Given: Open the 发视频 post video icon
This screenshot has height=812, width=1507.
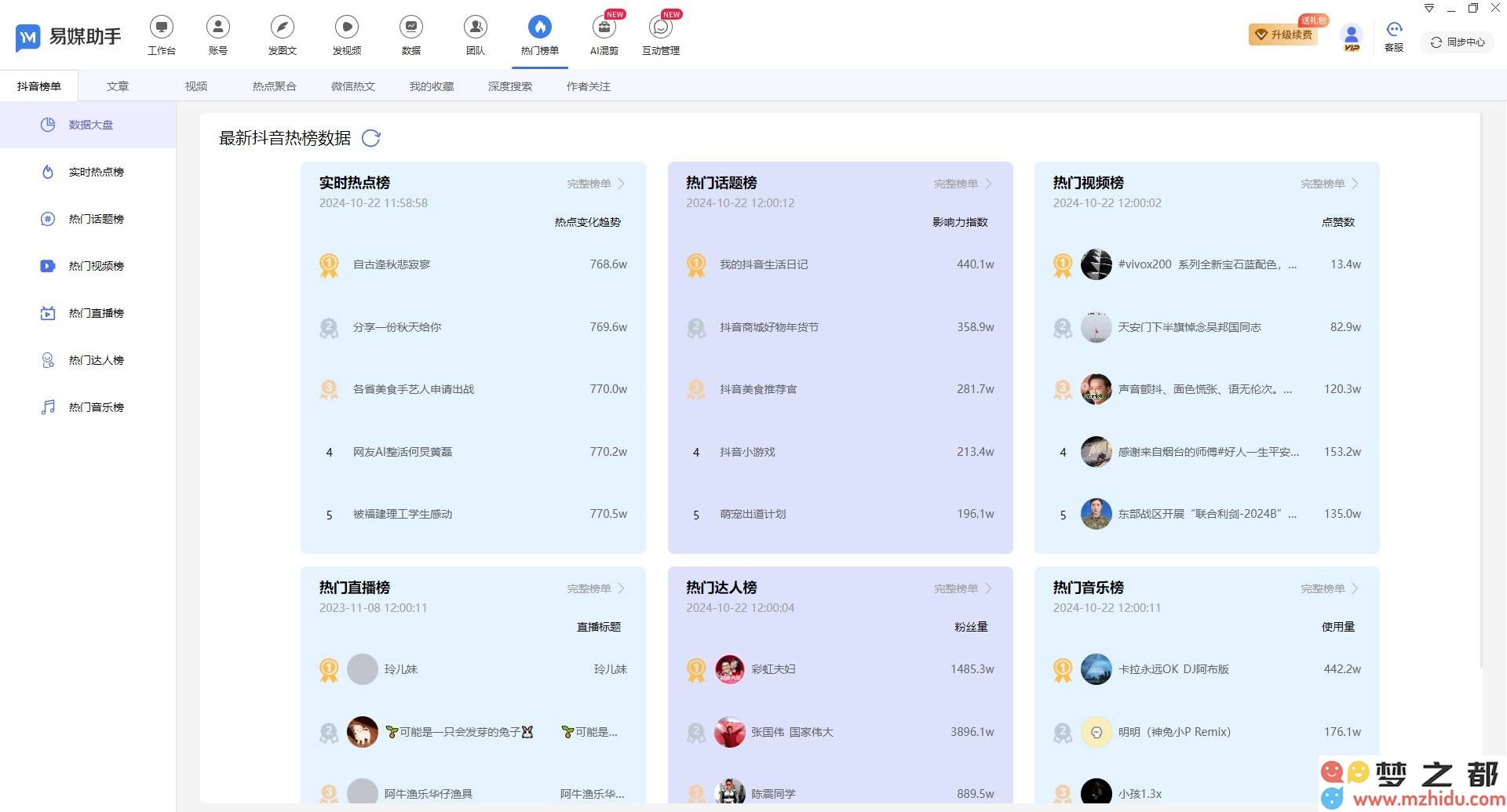Looking at the screenshot, I should pos(347,35).
